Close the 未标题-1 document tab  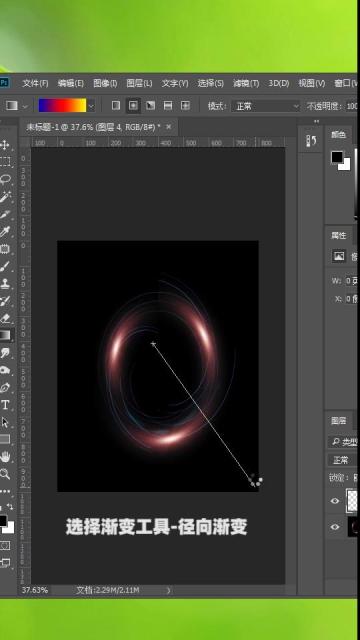(169, 127)
